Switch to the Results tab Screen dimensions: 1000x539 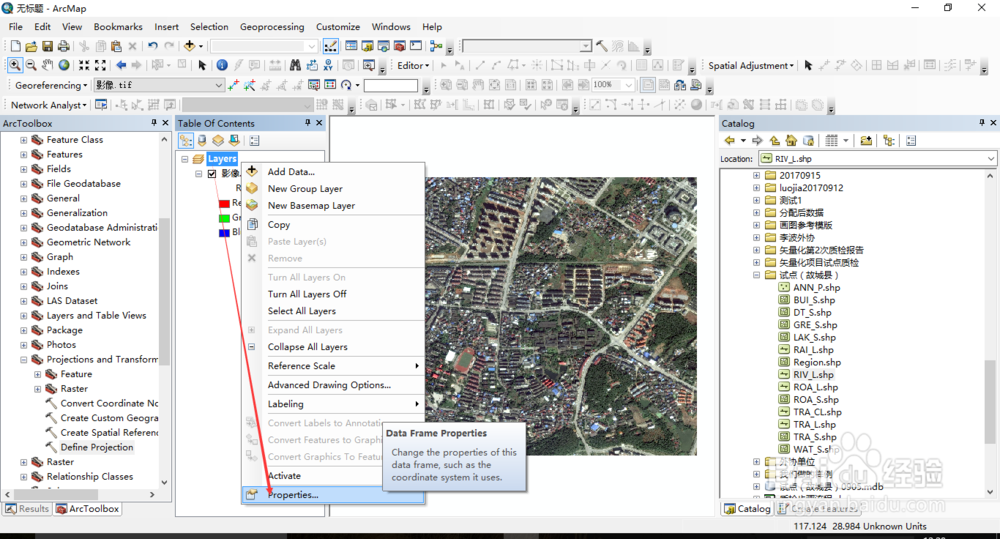point(27,509)
